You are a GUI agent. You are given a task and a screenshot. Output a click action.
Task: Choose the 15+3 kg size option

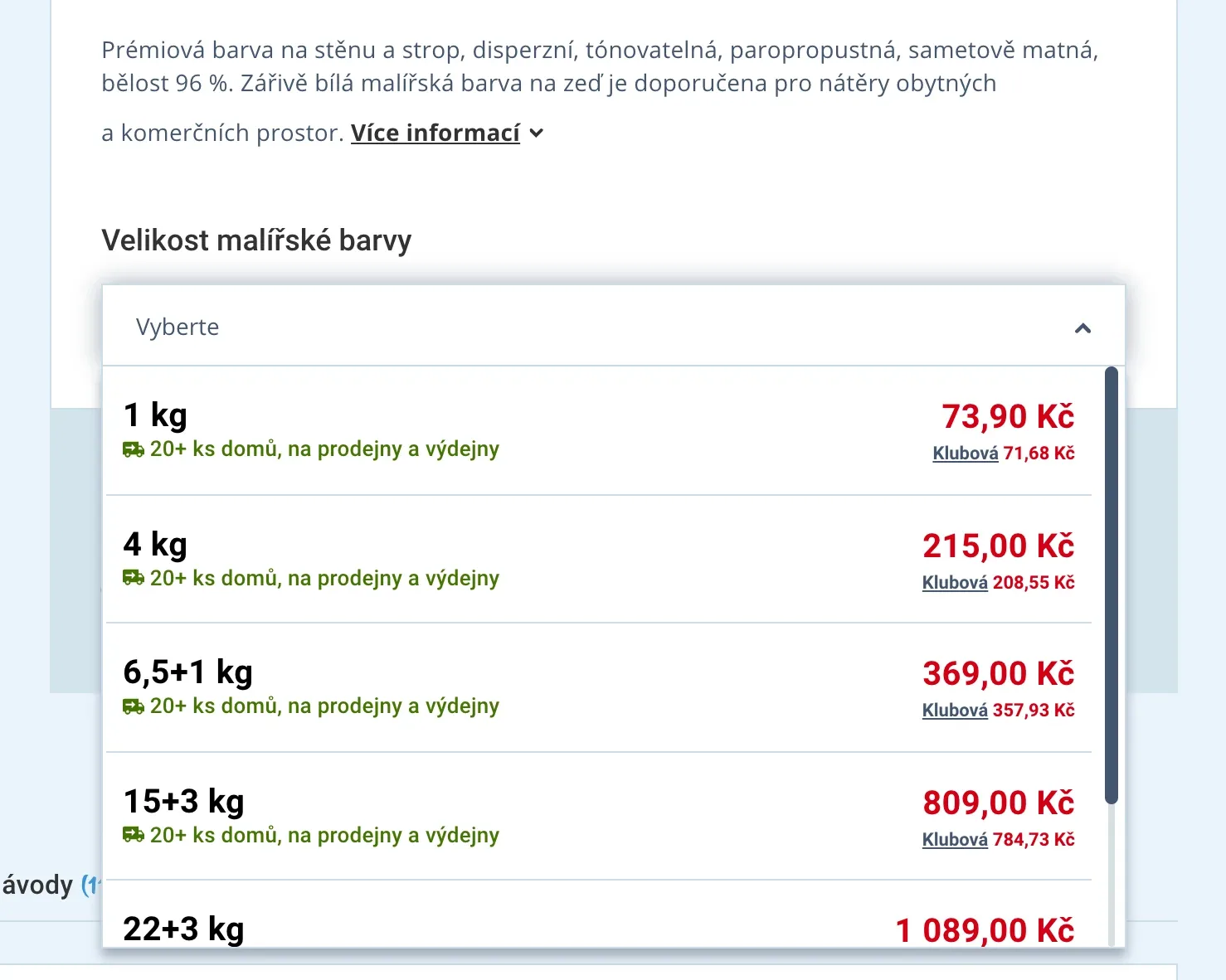coord(599,817)
